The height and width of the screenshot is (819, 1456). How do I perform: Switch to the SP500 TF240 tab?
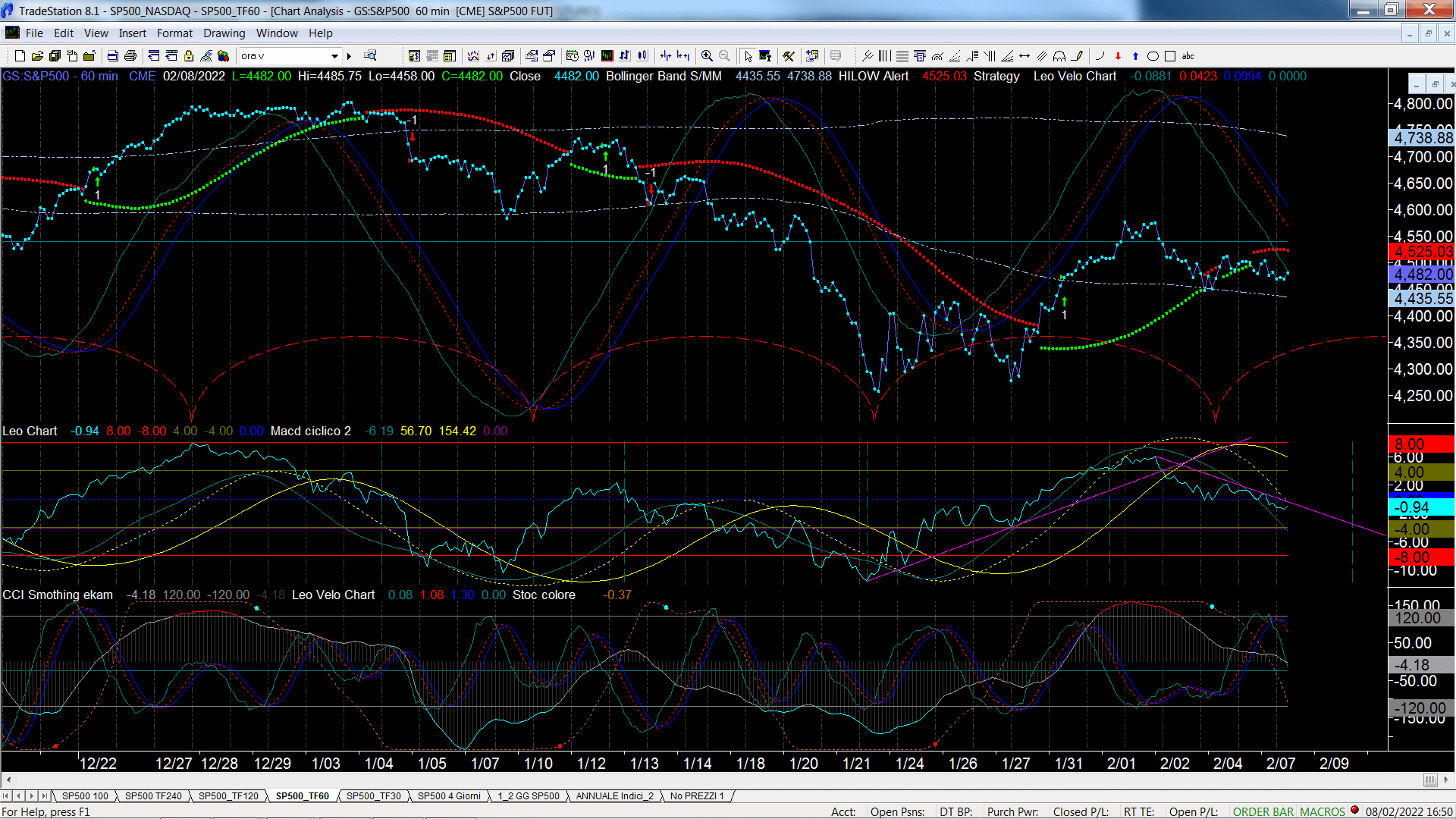tap(153, 796)
